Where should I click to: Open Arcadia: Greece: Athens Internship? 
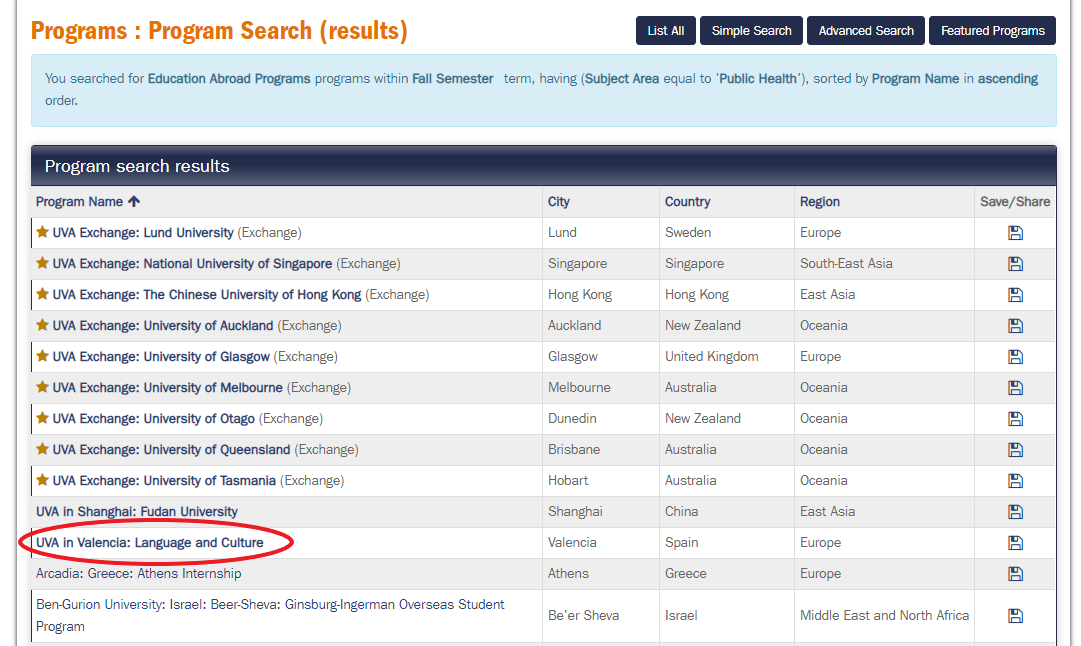139,574
